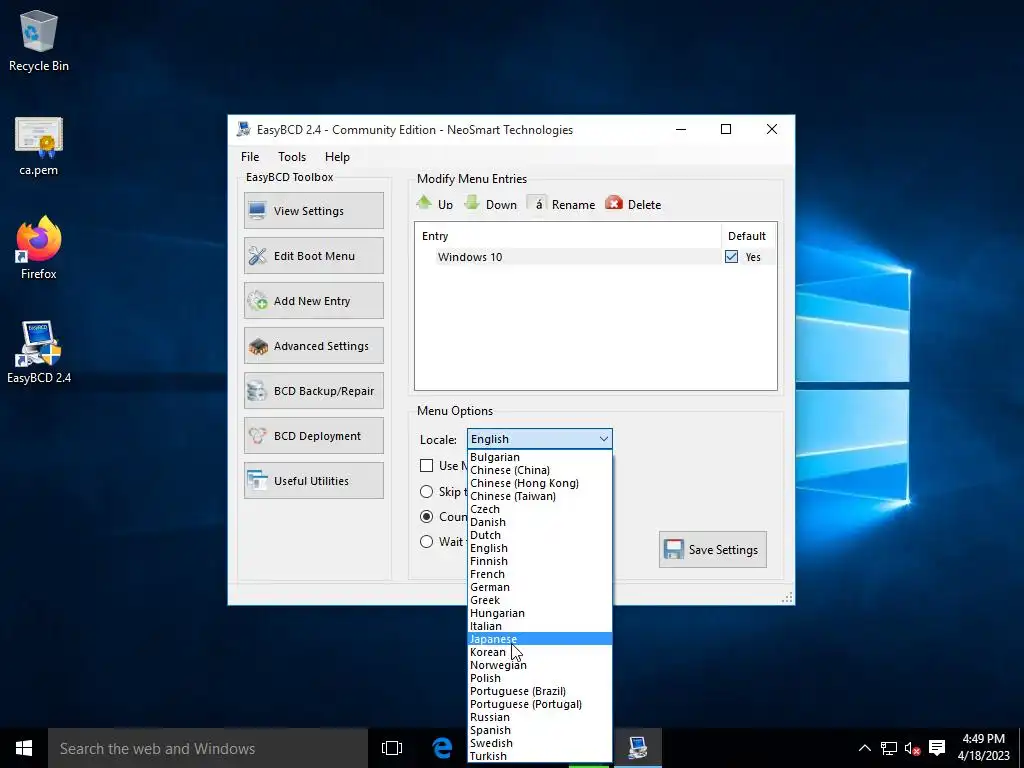The image size is (1024, 768).
Task: Select French locale option
Action: (x=540, y=574)
